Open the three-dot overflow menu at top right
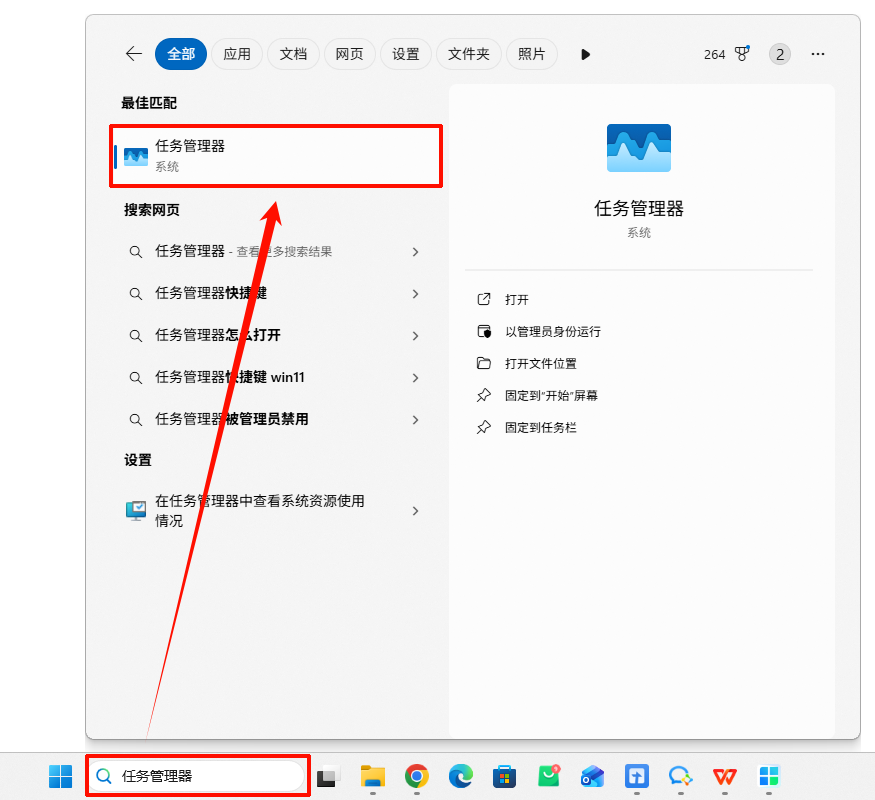875x800 pixels. pyautogui.click(x=818, y=54)
